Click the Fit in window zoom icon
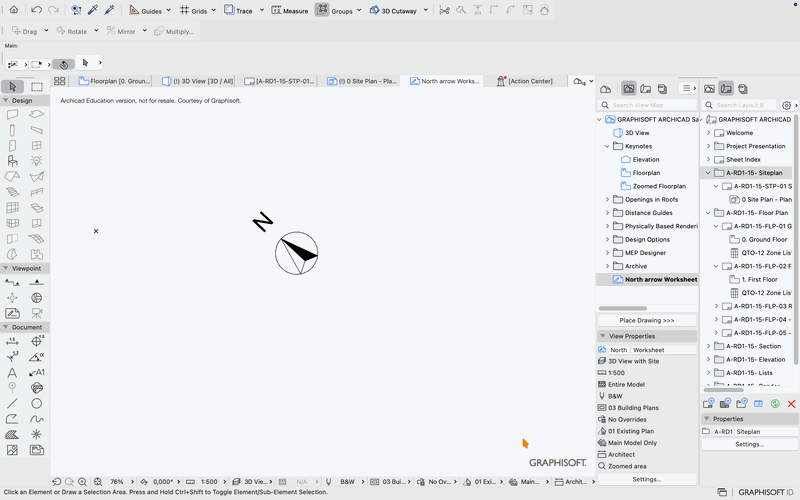The height and width of the screenshot is (500, 800). click(x=98, y=482)
